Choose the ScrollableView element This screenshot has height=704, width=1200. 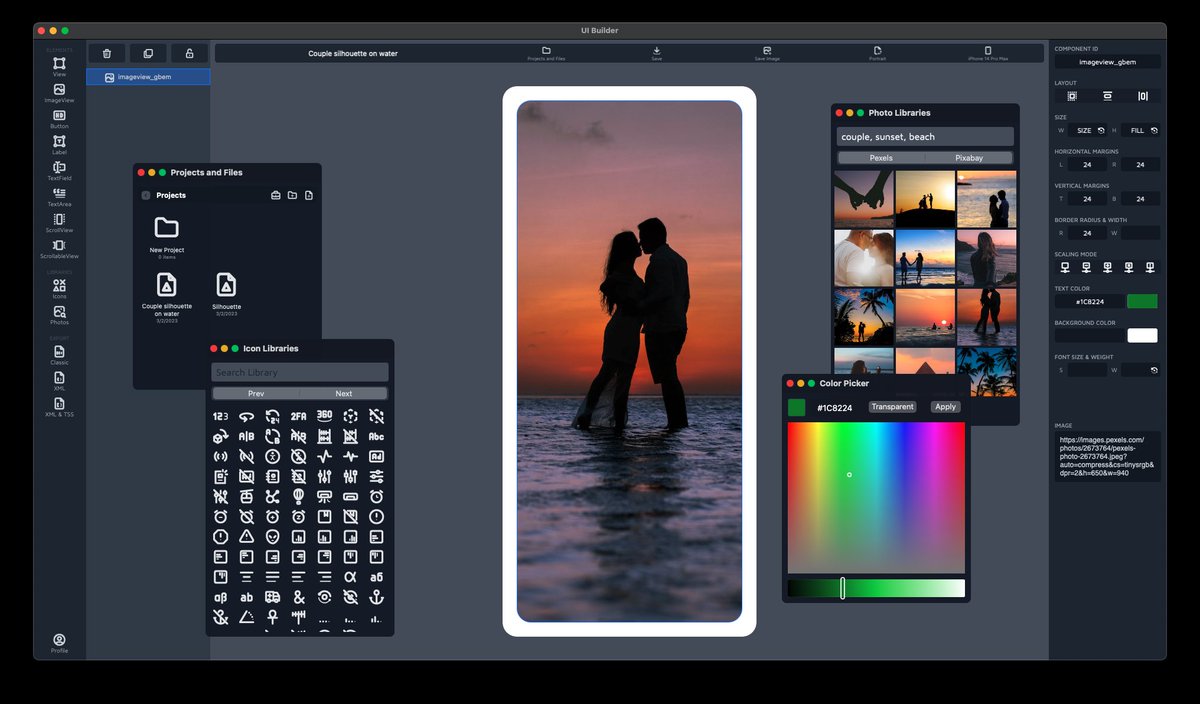click(x=59, y=249)
